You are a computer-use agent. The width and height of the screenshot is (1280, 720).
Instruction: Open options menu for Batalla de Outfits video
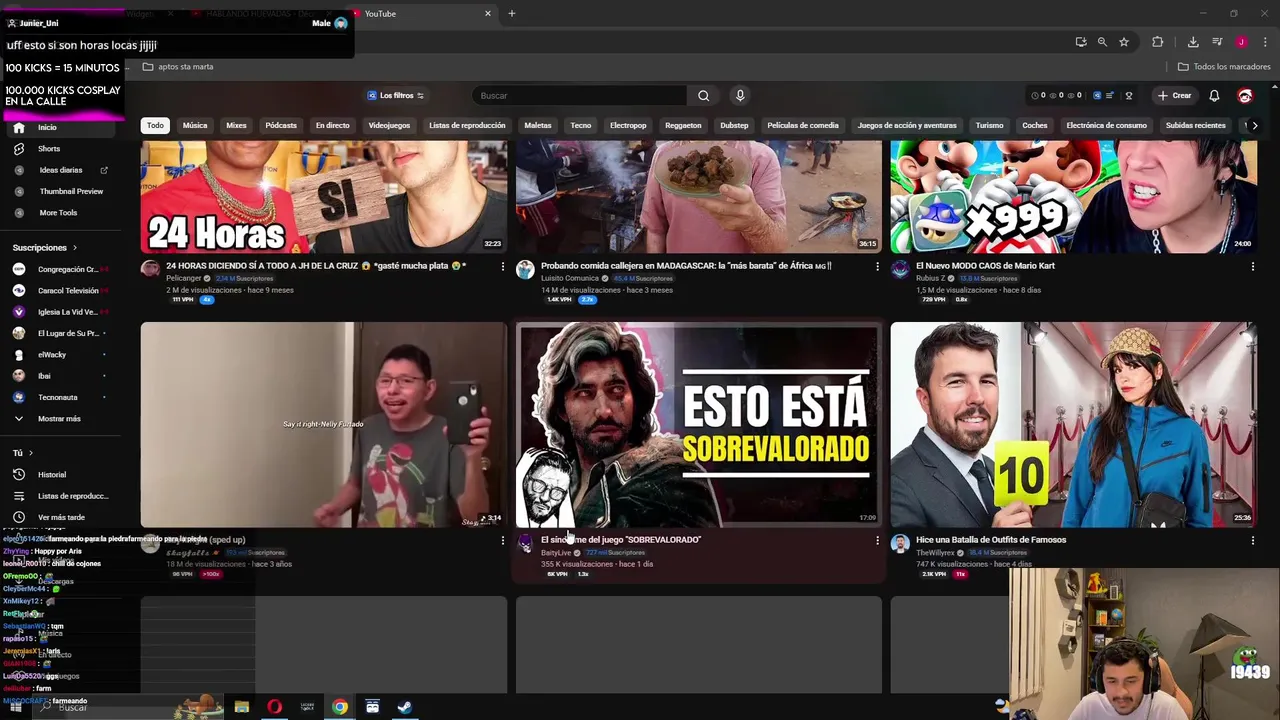pos(1252,541)
